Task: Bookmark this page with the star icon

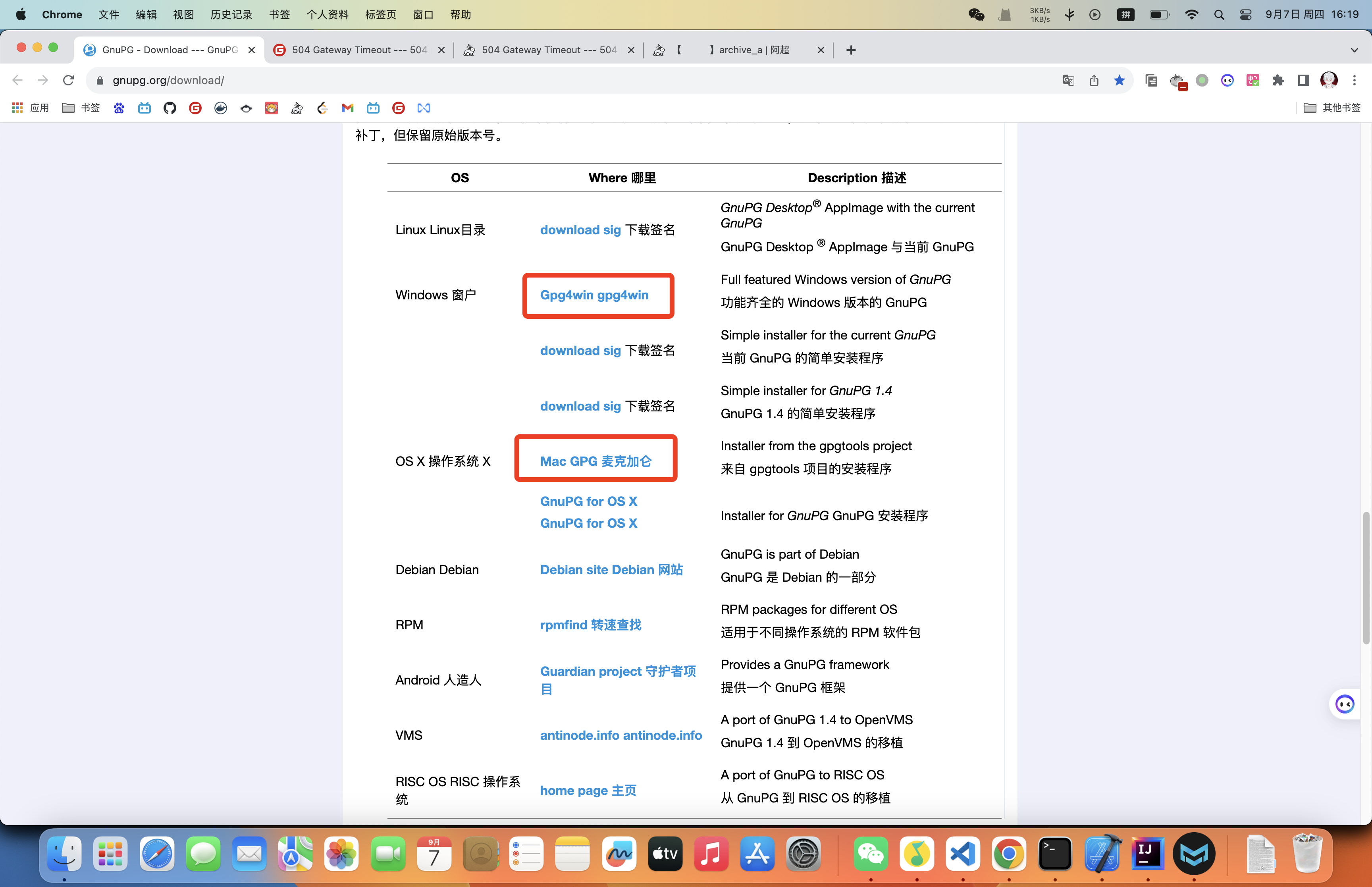Action: tap(1119, 80)
